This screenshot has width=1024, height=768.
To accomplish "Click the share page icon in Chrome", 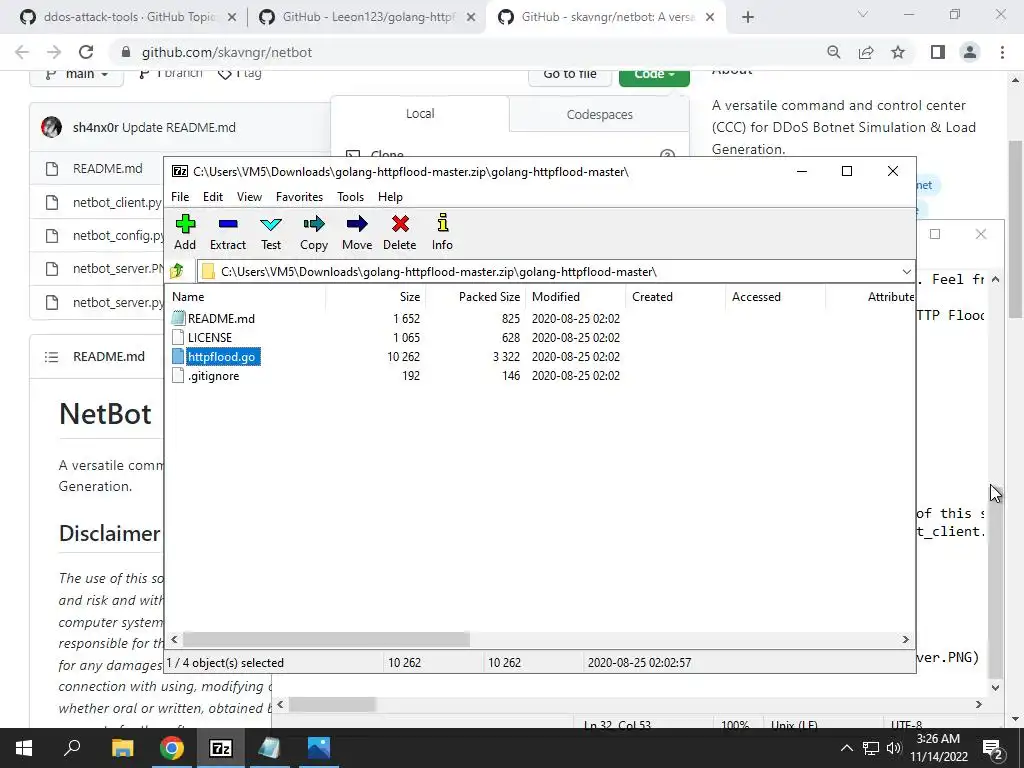I will (866, 52).
